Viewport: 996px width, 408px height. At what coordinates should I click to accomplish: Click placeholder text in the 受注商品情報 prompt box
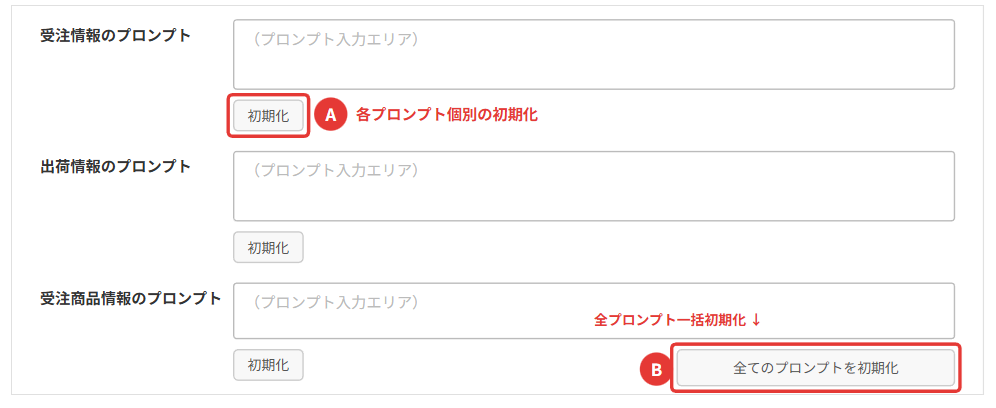335,301
